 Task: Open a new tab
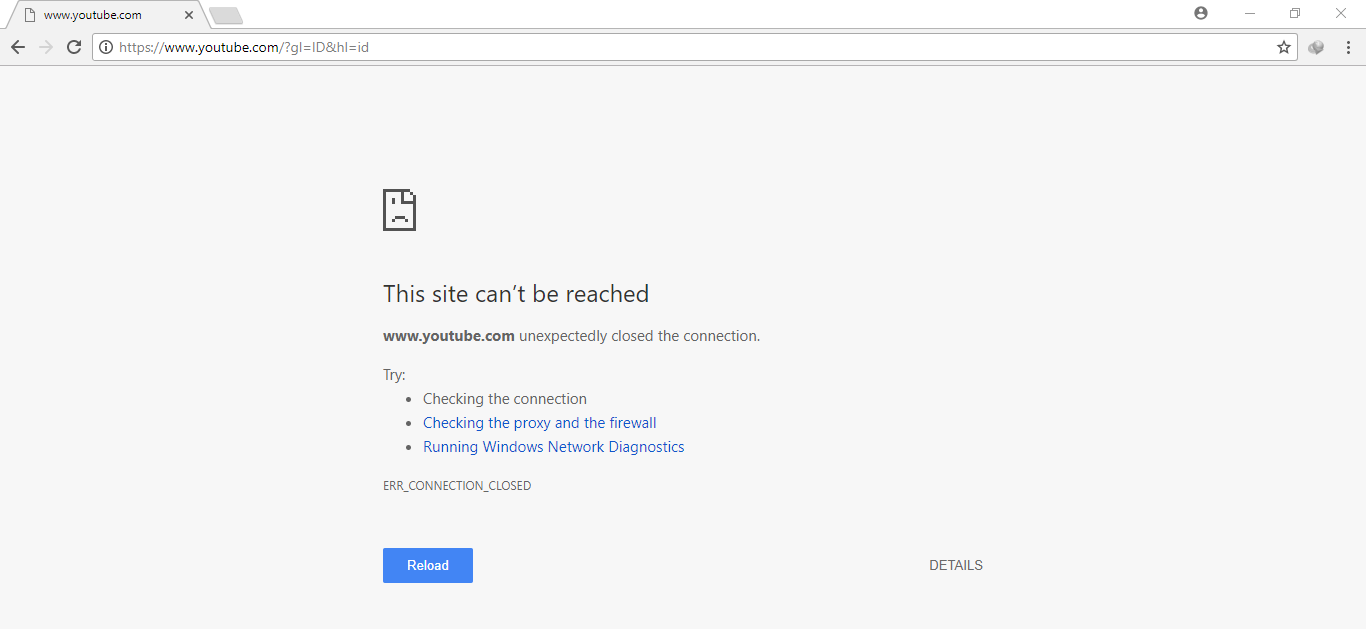(x=226, y=15)
